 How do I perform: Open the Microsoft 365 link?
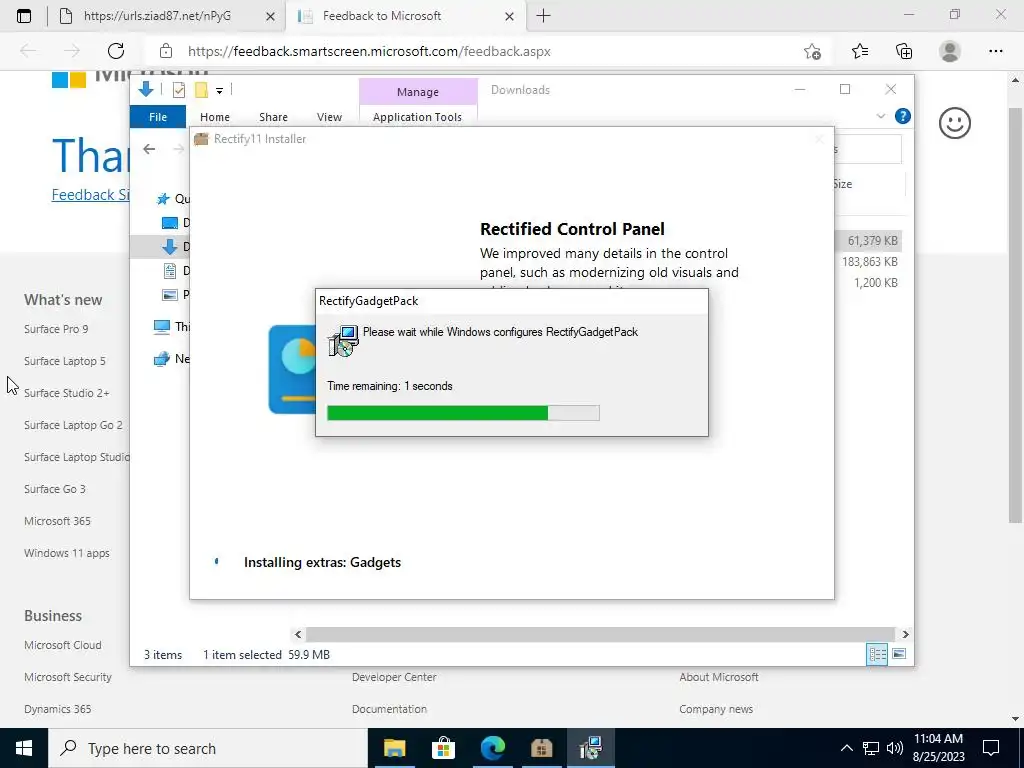[x=57, y=521]
